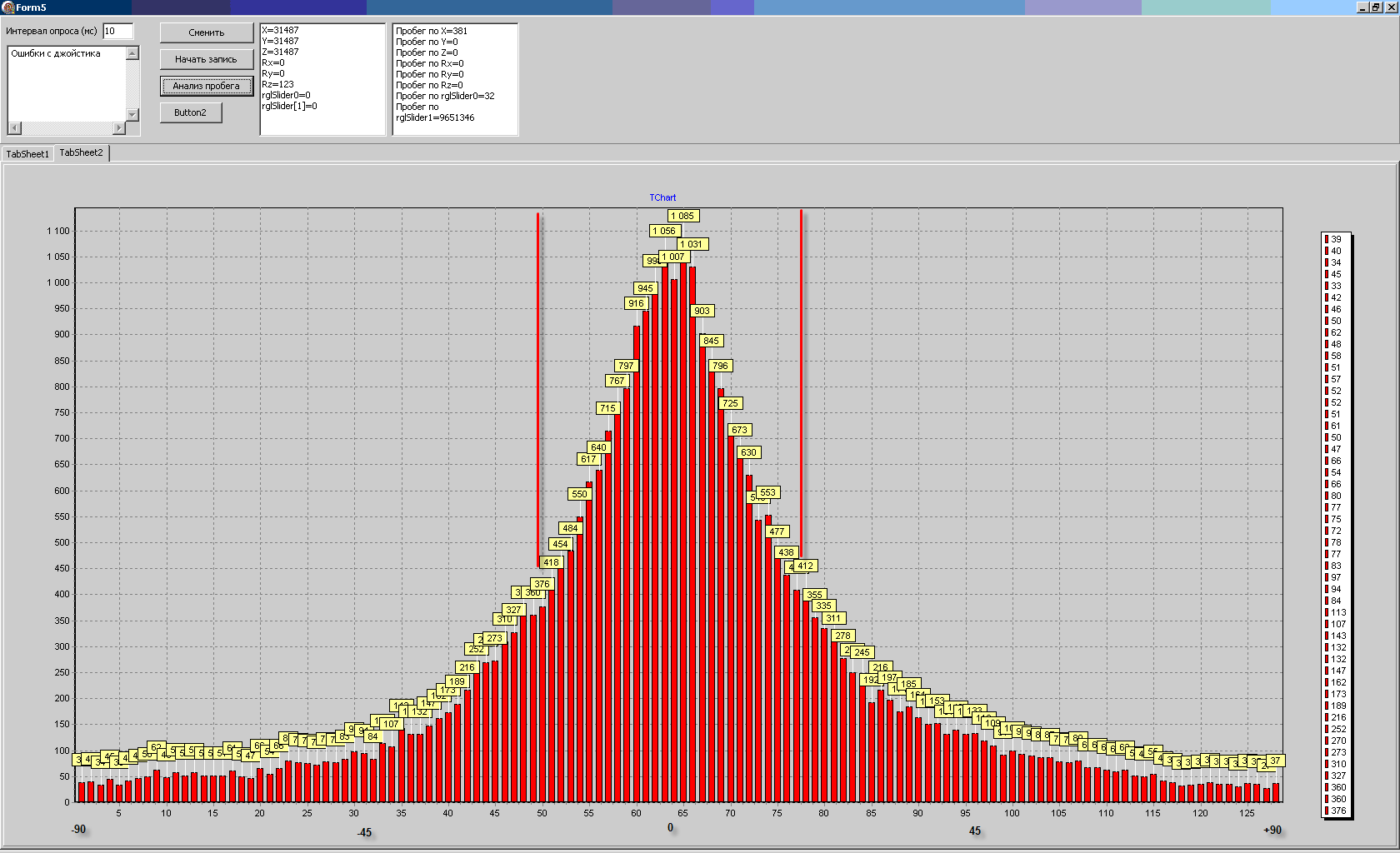Restore the Form5 window size
Image resolution: width=1400 pixels, height=853 pixels.
1375,7
